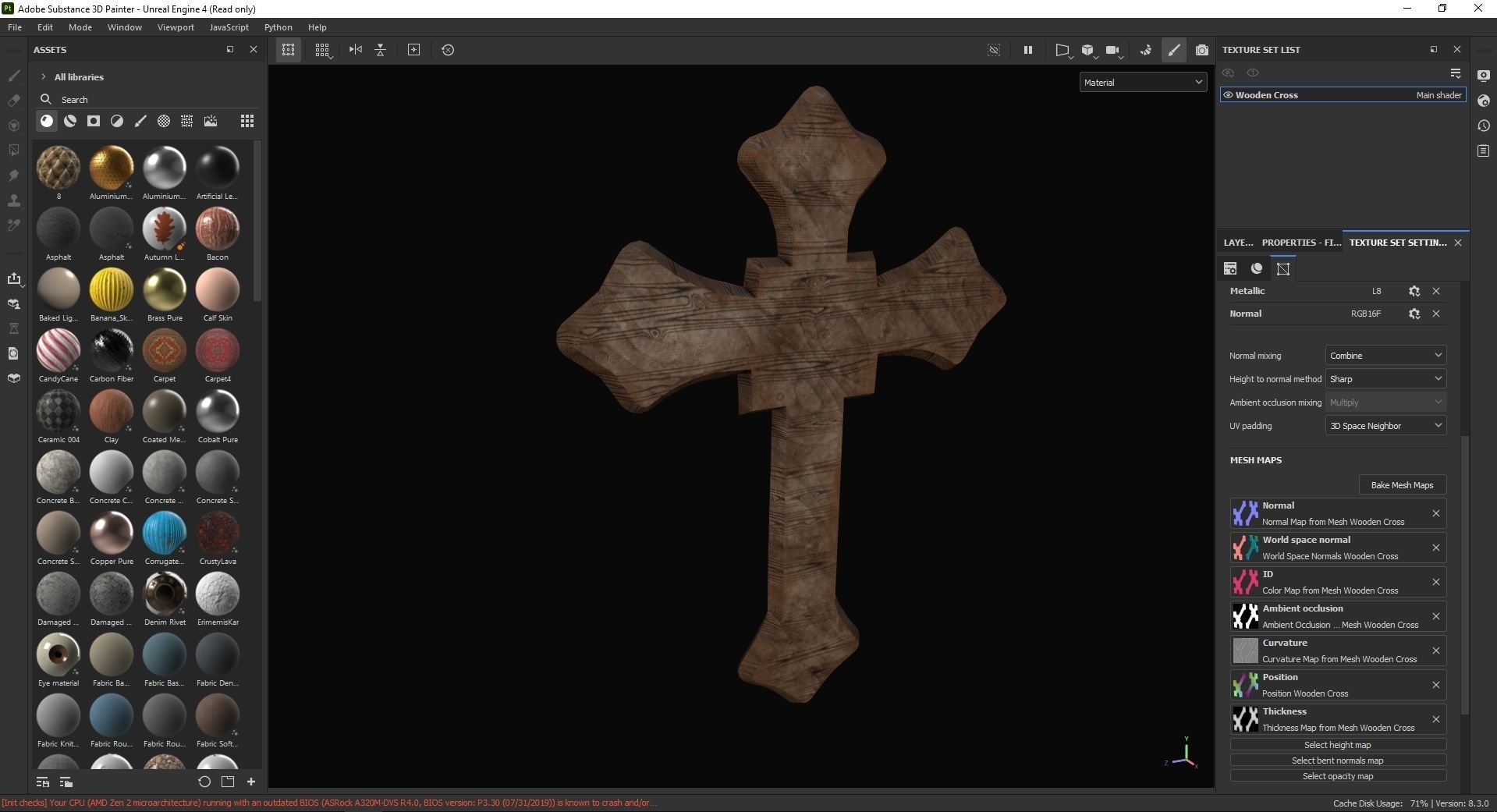Change UV padding from 3D Space Neighbor dropdown
Viewport: 1497px width, 812px height.
coord(1385,425)
